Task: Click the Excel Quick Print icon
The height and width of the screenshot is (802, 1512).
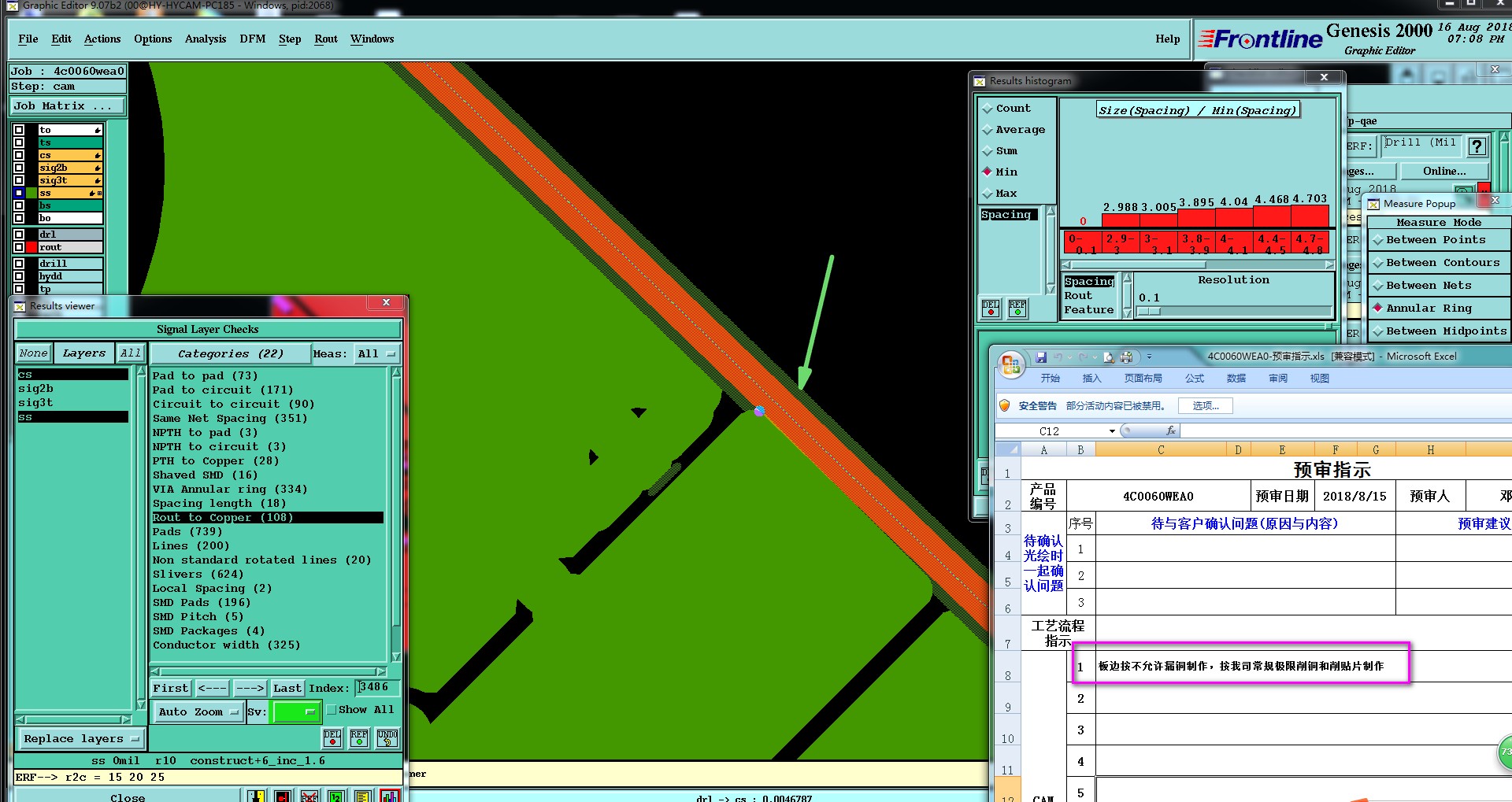Action: coord(1126,357)
